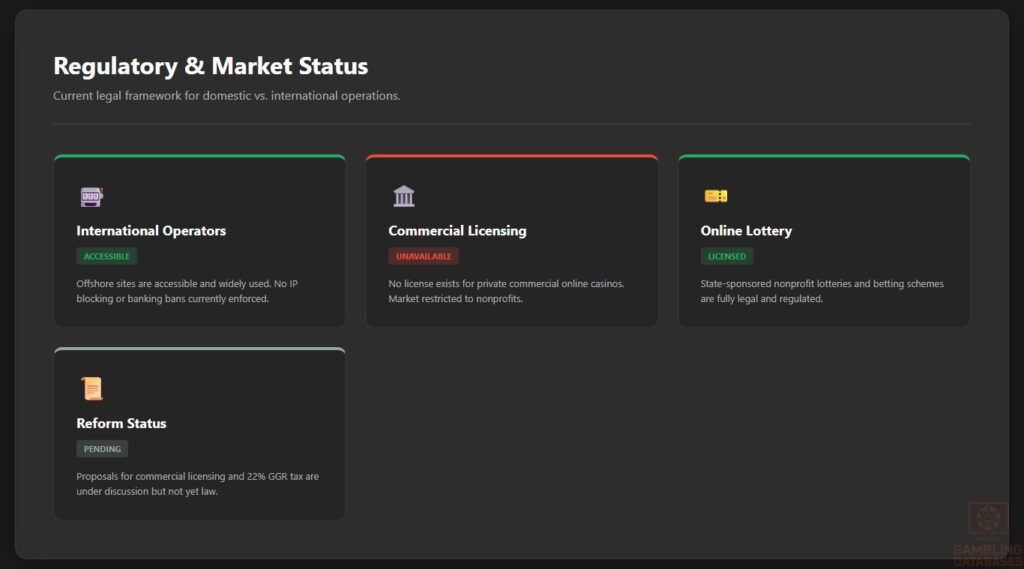Click the text stating no license exists
1024x569 pixels.
click(x=506, y=291)
